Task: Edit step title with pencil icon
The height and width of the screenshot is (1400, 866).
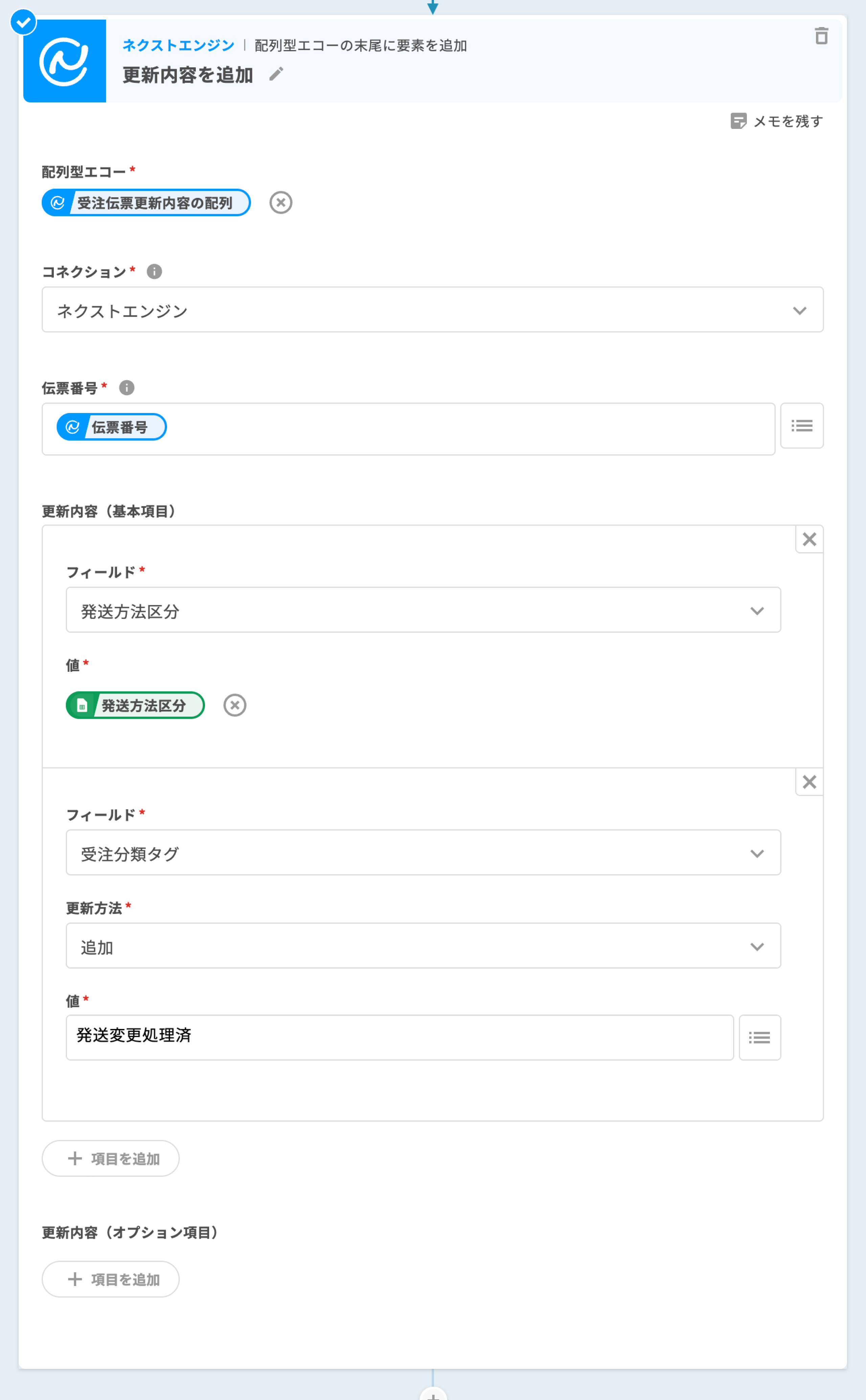Action: pos(276,74)
